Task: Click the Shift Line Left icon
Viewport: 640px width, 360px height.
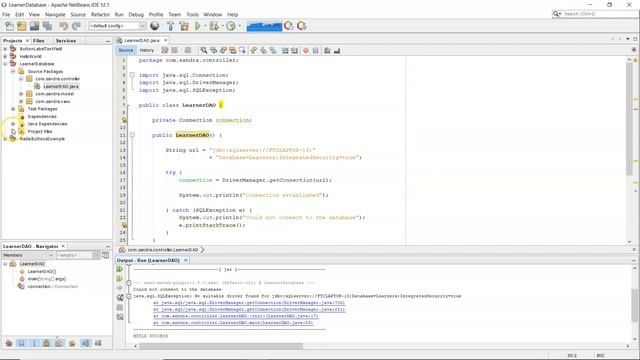Action: click(284, 50)
